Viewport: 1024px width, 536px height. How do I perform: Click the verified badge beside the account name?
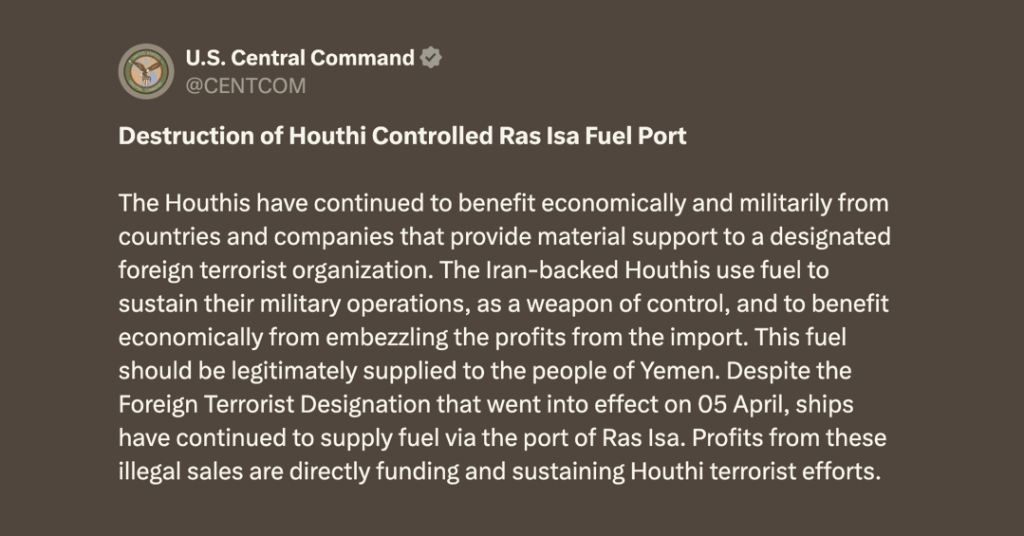(x=431, y=58)
